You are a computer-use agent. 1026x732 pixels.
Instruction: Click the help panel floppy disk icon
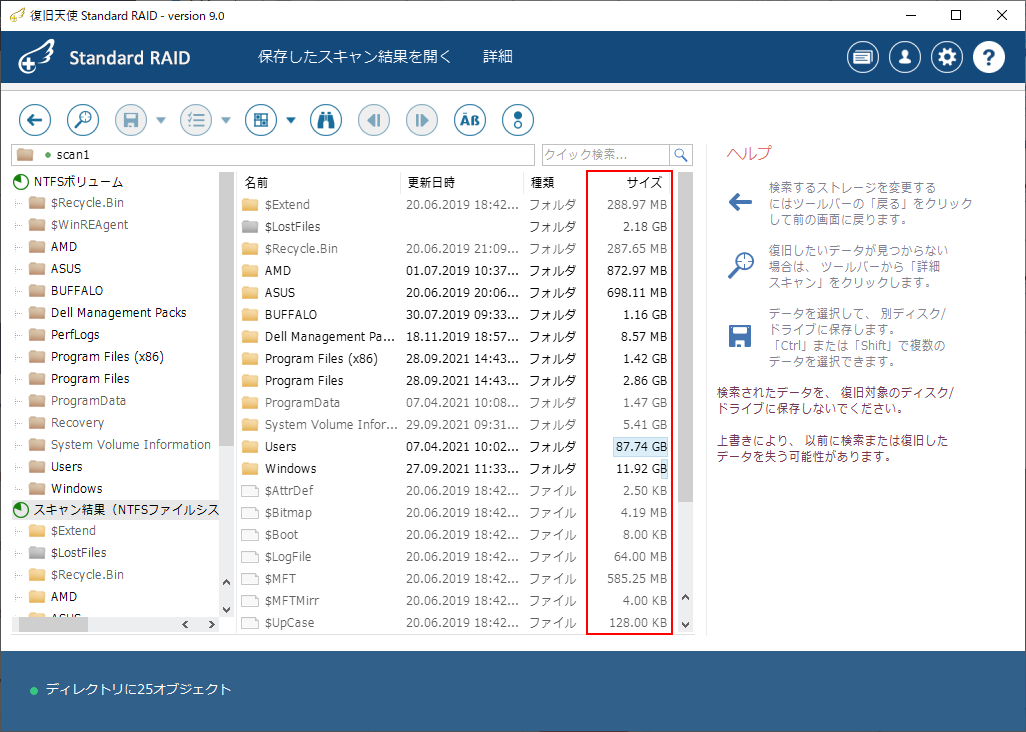740,336
